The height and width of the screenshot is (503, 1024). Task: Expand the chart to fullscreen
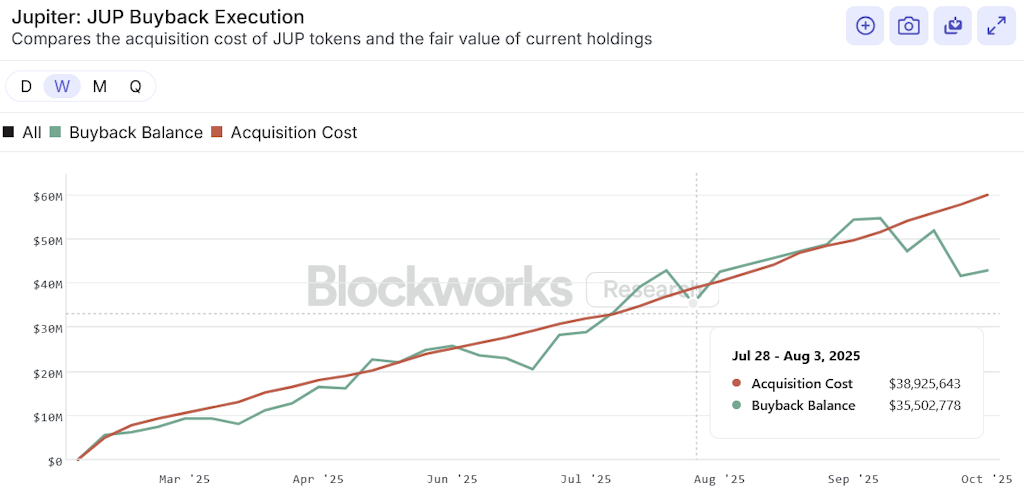point(997,26)
